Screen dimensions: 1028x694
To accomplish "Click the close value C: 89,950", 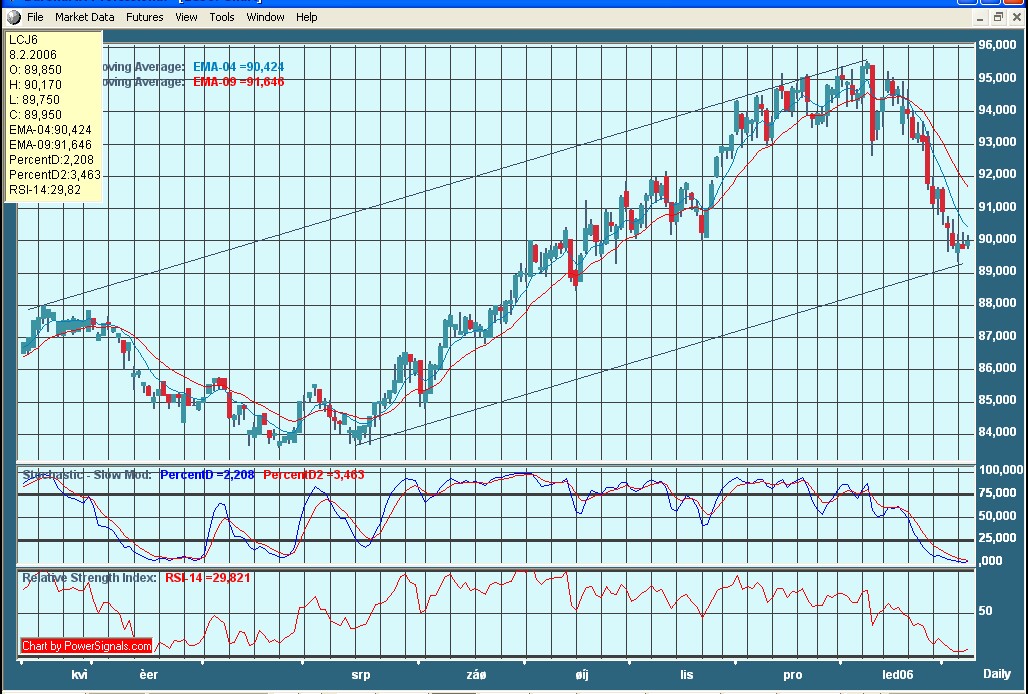I will coord(35,115).
